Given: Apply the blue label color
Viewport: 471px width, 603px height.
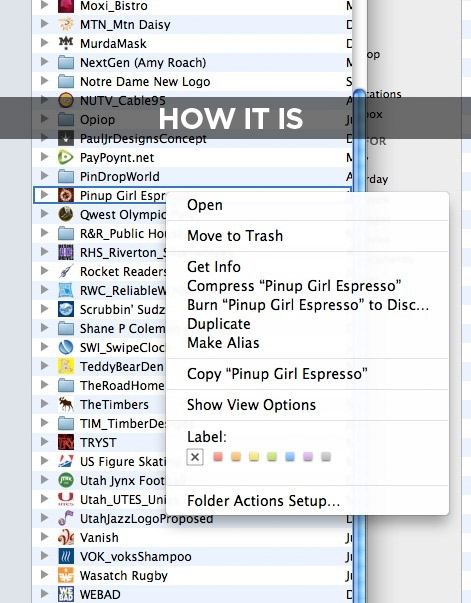Looking at the screenshot, I should [290, 456].
